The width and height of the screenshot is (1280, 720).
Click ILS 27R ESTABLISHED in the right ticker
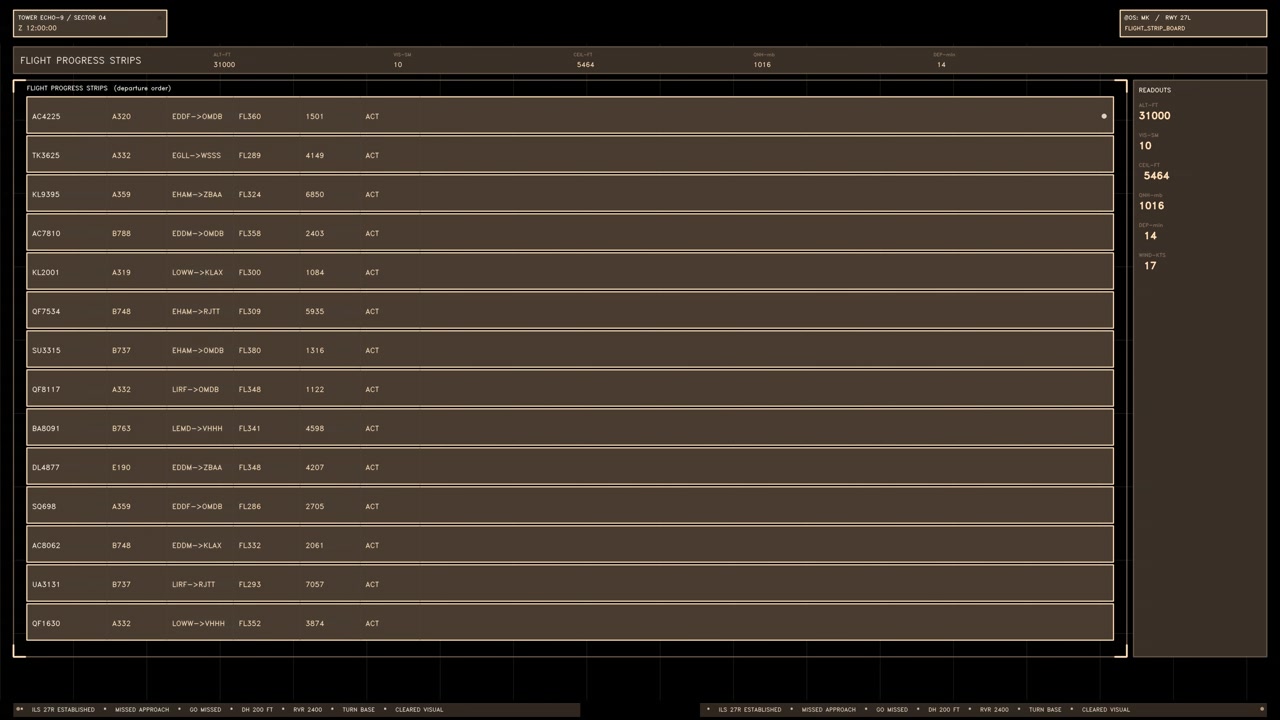[750, 710]
